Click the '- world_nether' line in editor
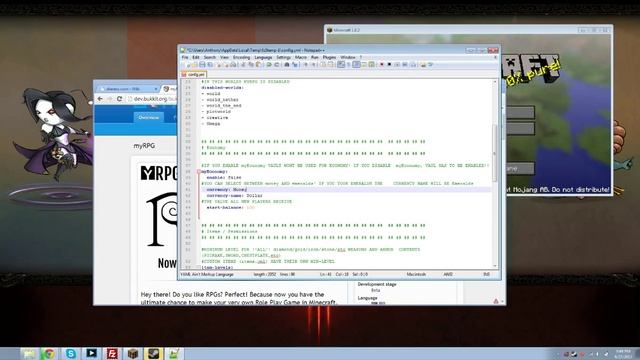 220,100
